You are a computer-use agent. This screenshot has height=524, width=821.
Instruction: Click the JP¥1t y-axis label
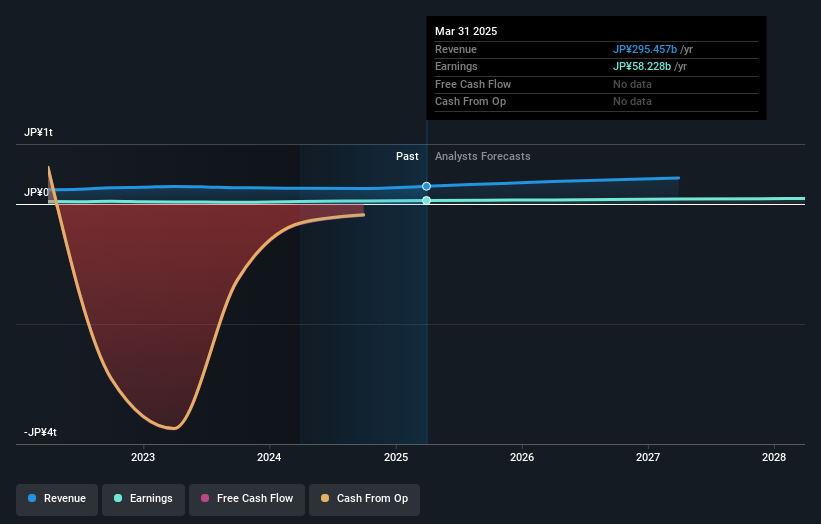(38, 132)
